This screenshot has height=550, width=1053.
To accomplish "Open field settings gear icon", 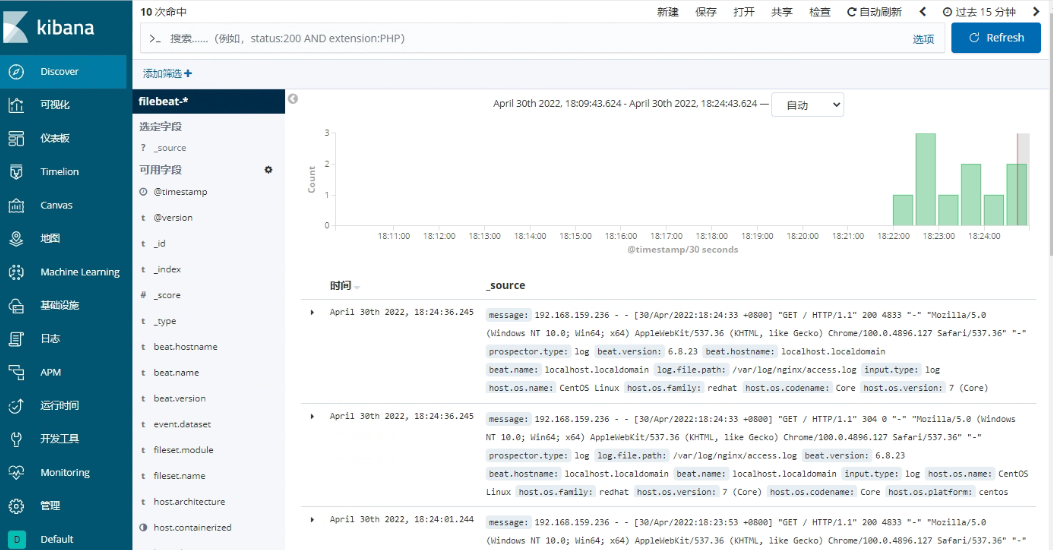I will [x=269, y=170].
